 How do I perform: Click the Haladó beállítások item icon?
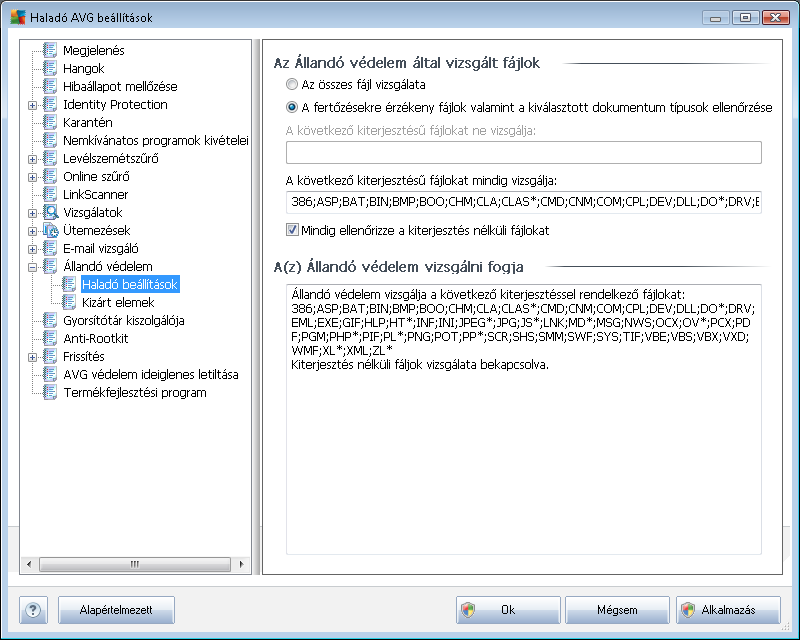point(68,284)
